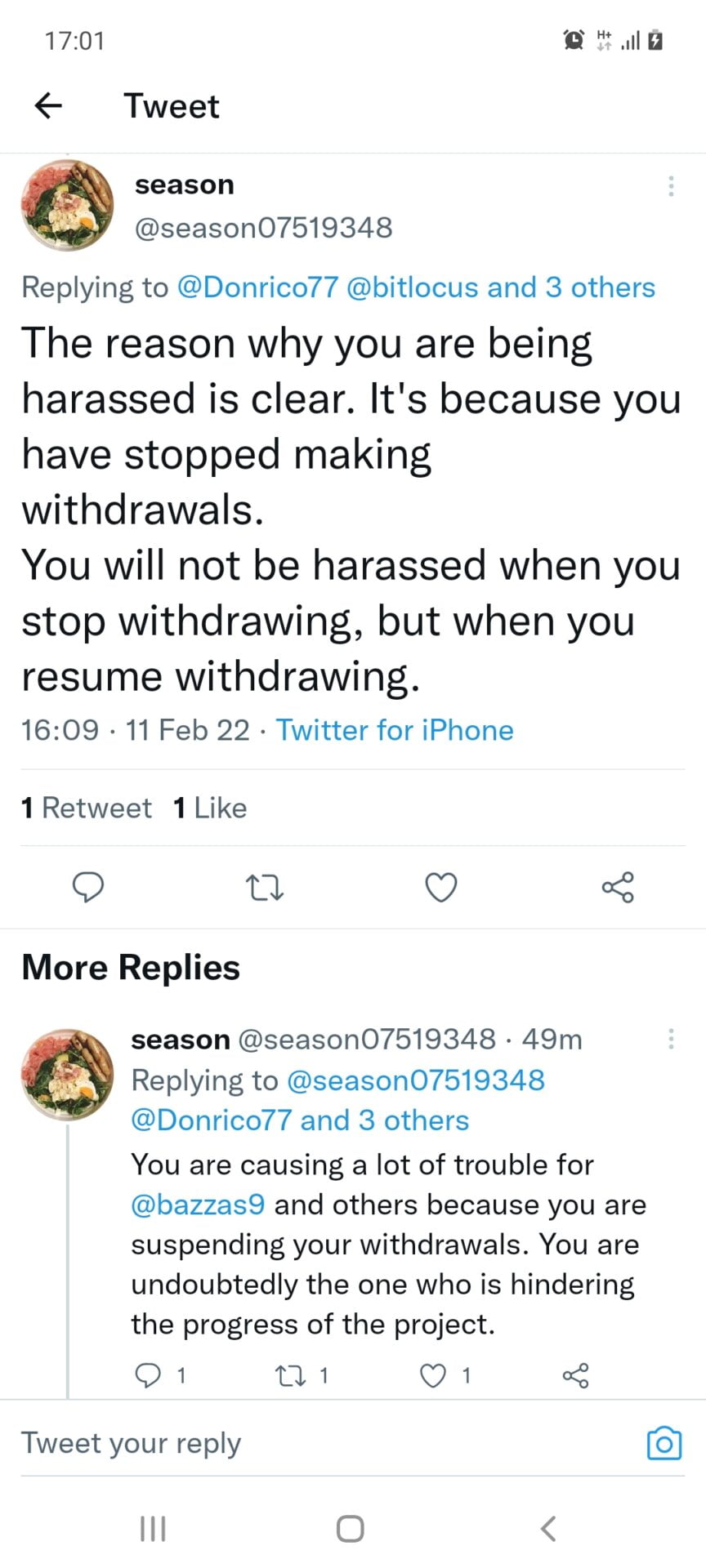Screen dimensions: 706x1568
Task: View the 1 Retweet list
Action: pyautogui.click(x=87, y=808)
